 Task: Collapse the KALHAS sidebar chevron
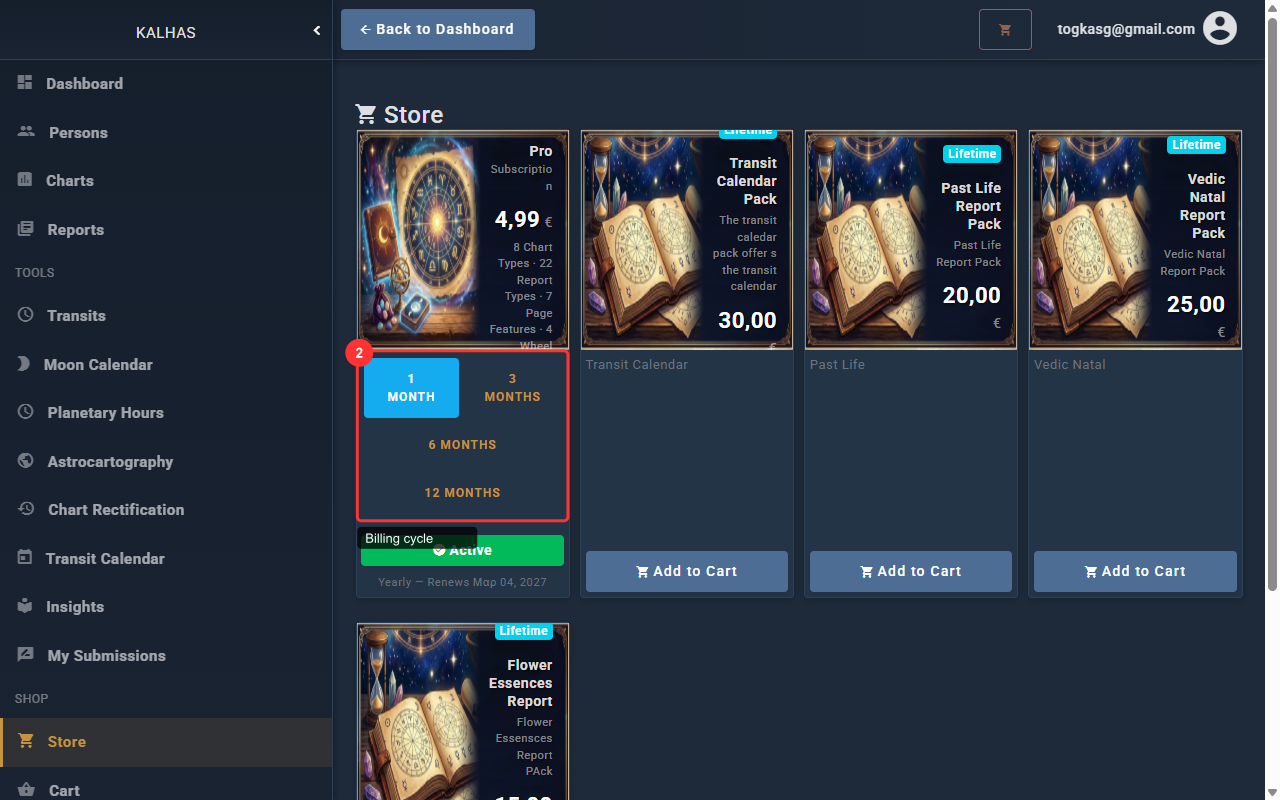[x=317, y=31]
